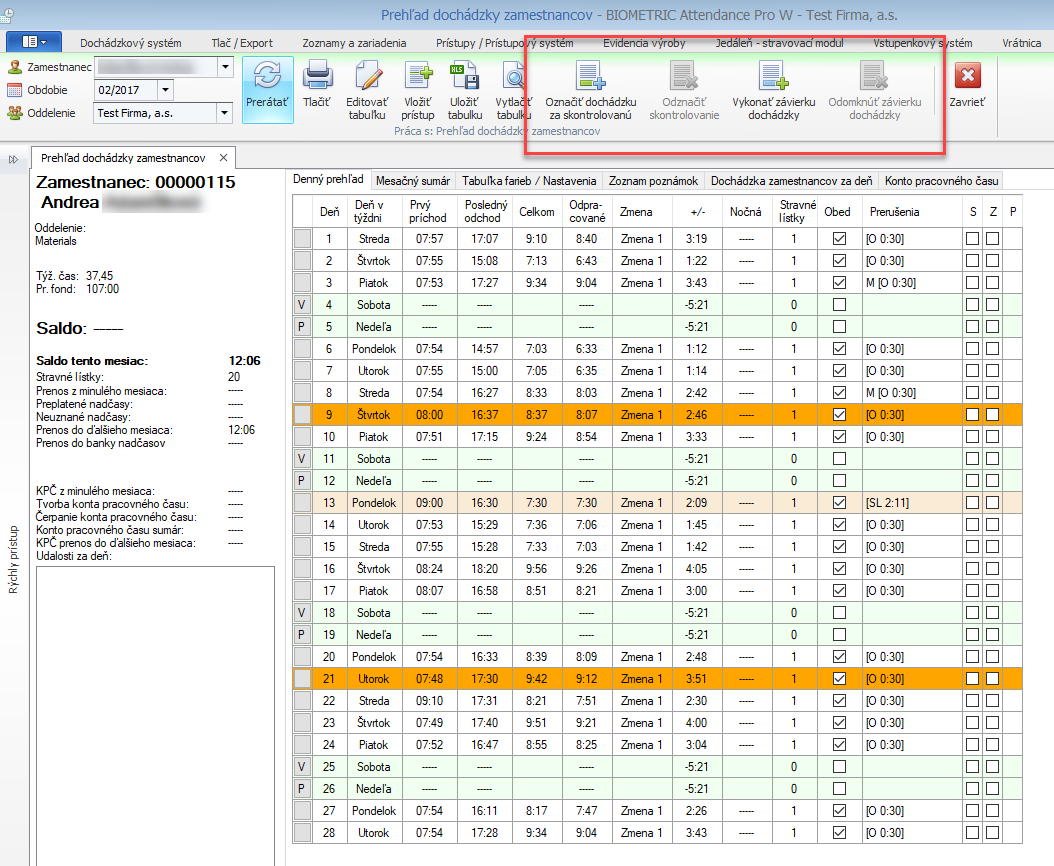Viewport: 1054px width, 866px height.
Task: Click Uložiť tabuľku XLS icon
Action: click(x=464, y=75)
